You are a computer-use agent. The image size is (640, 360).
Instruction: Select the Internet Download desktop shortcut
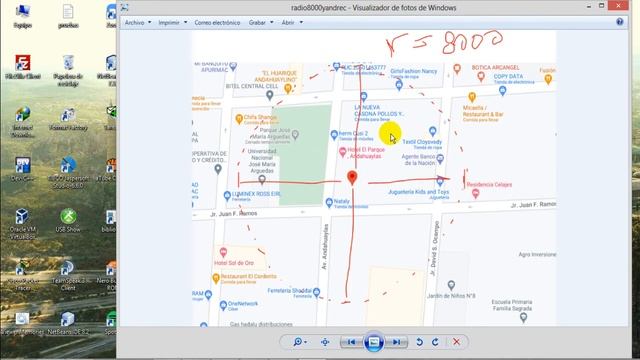[22, 122]
